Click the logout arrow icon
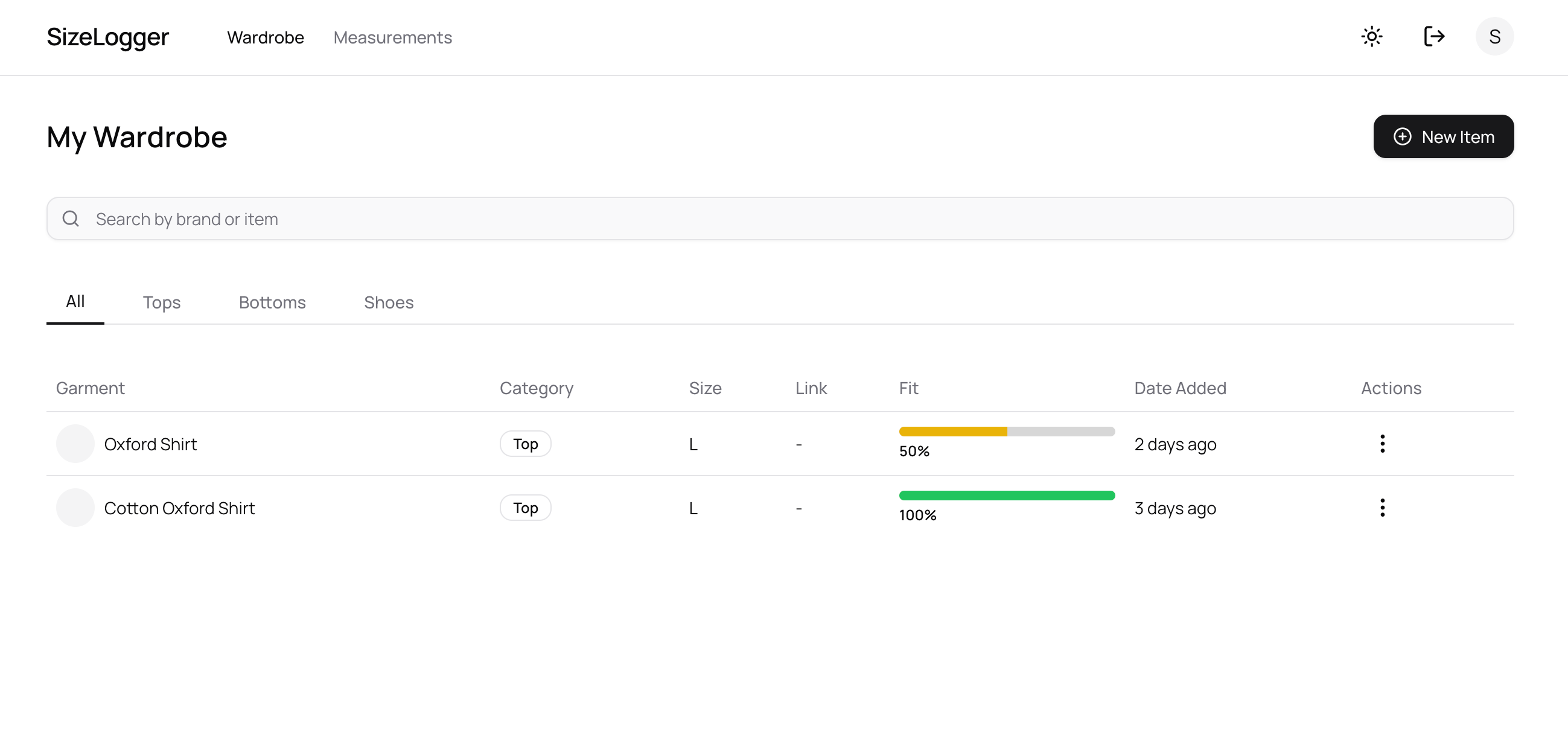Screen dimensions: 1568x746 click(x=1433, y=36)
